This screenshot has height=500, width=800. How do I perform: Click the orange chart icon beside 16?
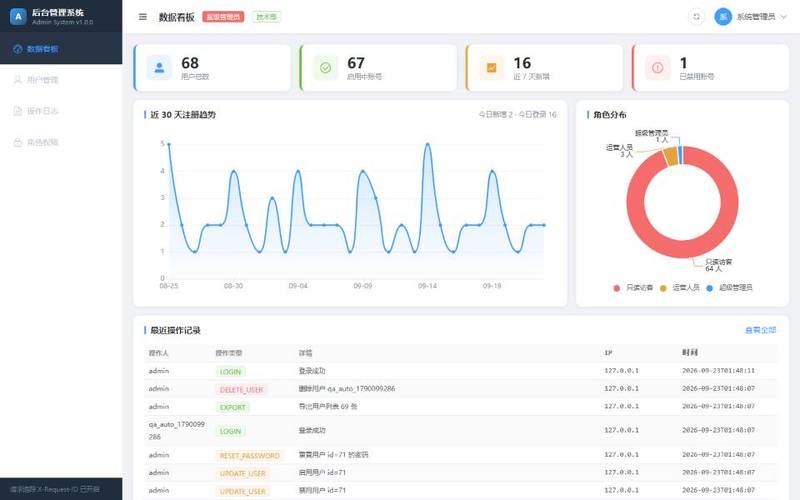click(491, 68)
